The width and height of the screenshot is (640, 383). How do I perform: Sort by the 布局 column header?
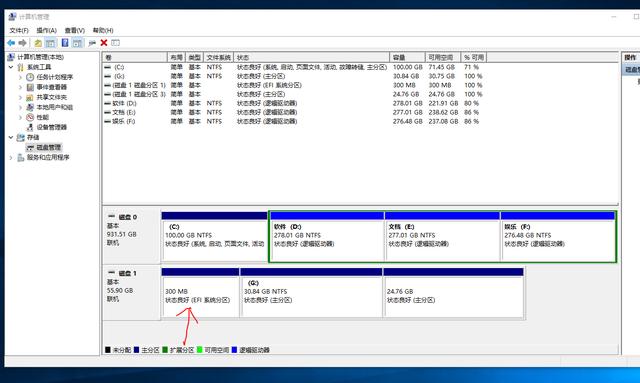[177, 58]
